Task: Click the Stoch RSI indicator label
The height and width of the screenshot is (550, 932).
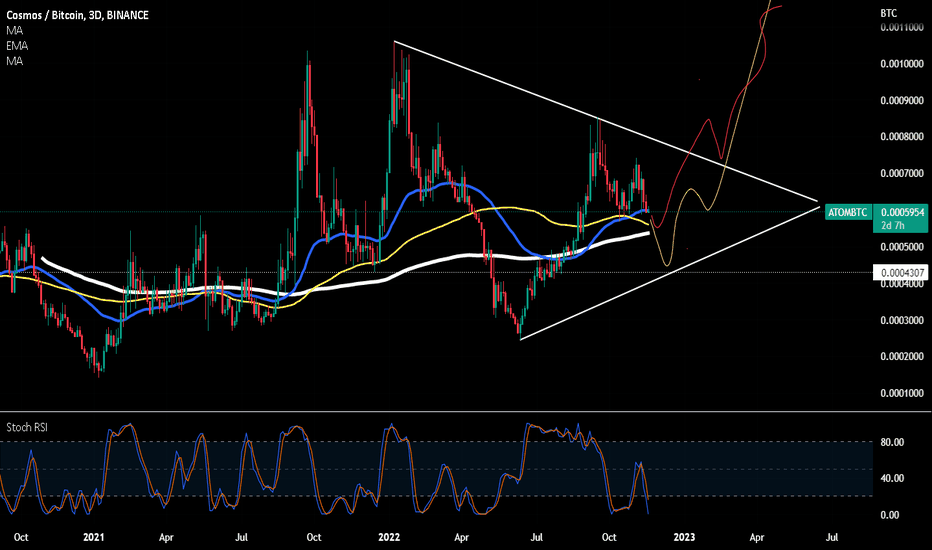Action: tap(27, 428)
